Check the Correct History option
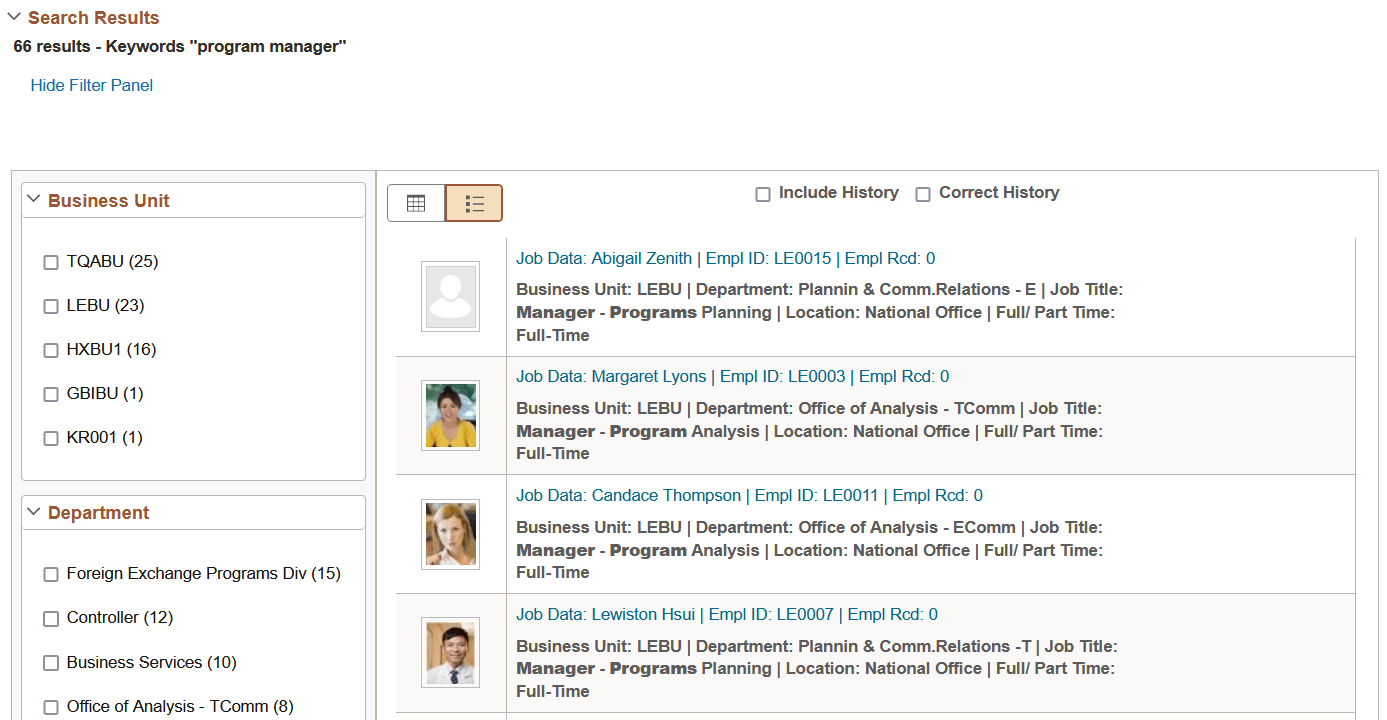 point(923,193)
